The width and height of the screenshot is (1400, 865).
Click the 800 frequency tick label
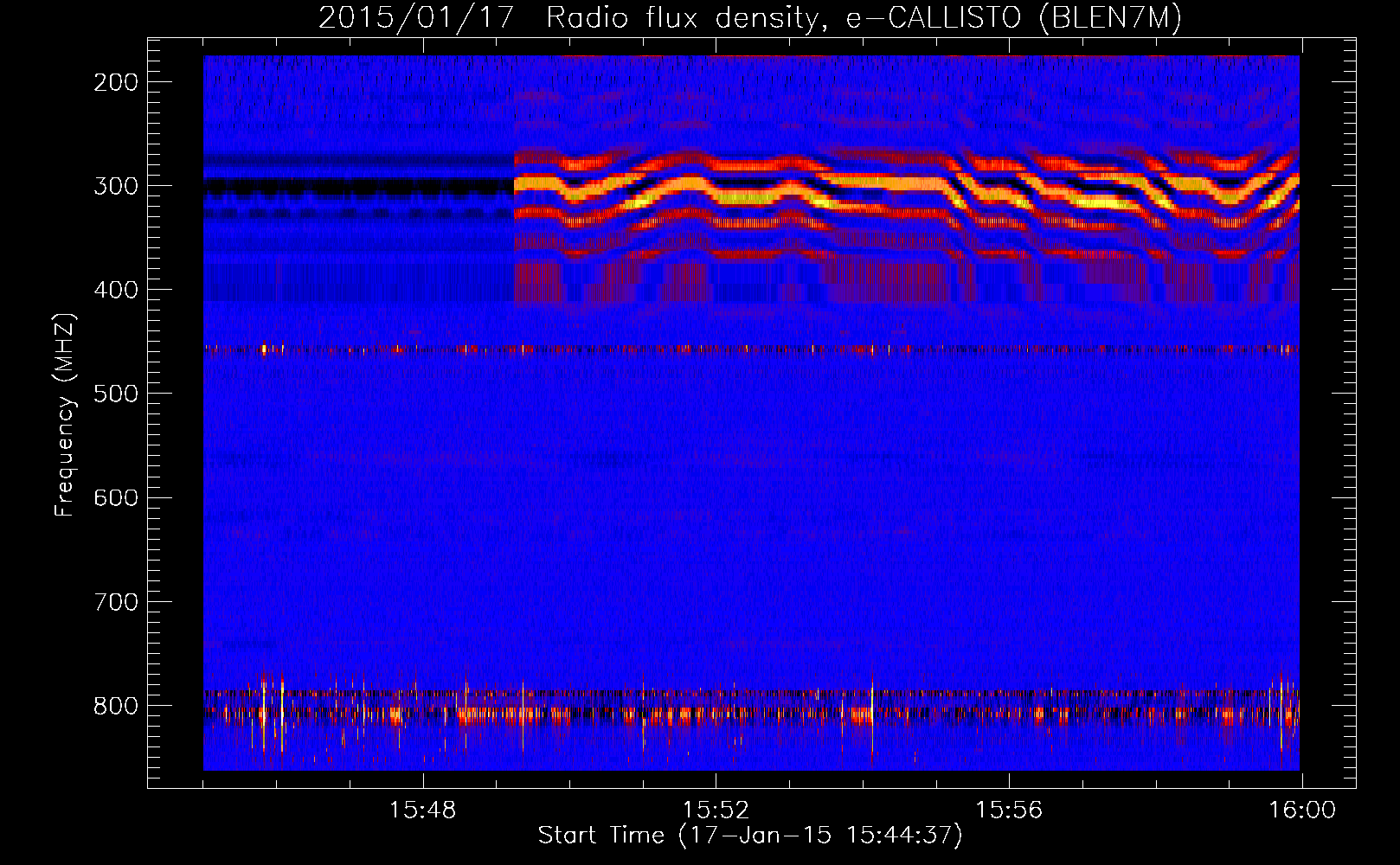click(x=116, y=705)
